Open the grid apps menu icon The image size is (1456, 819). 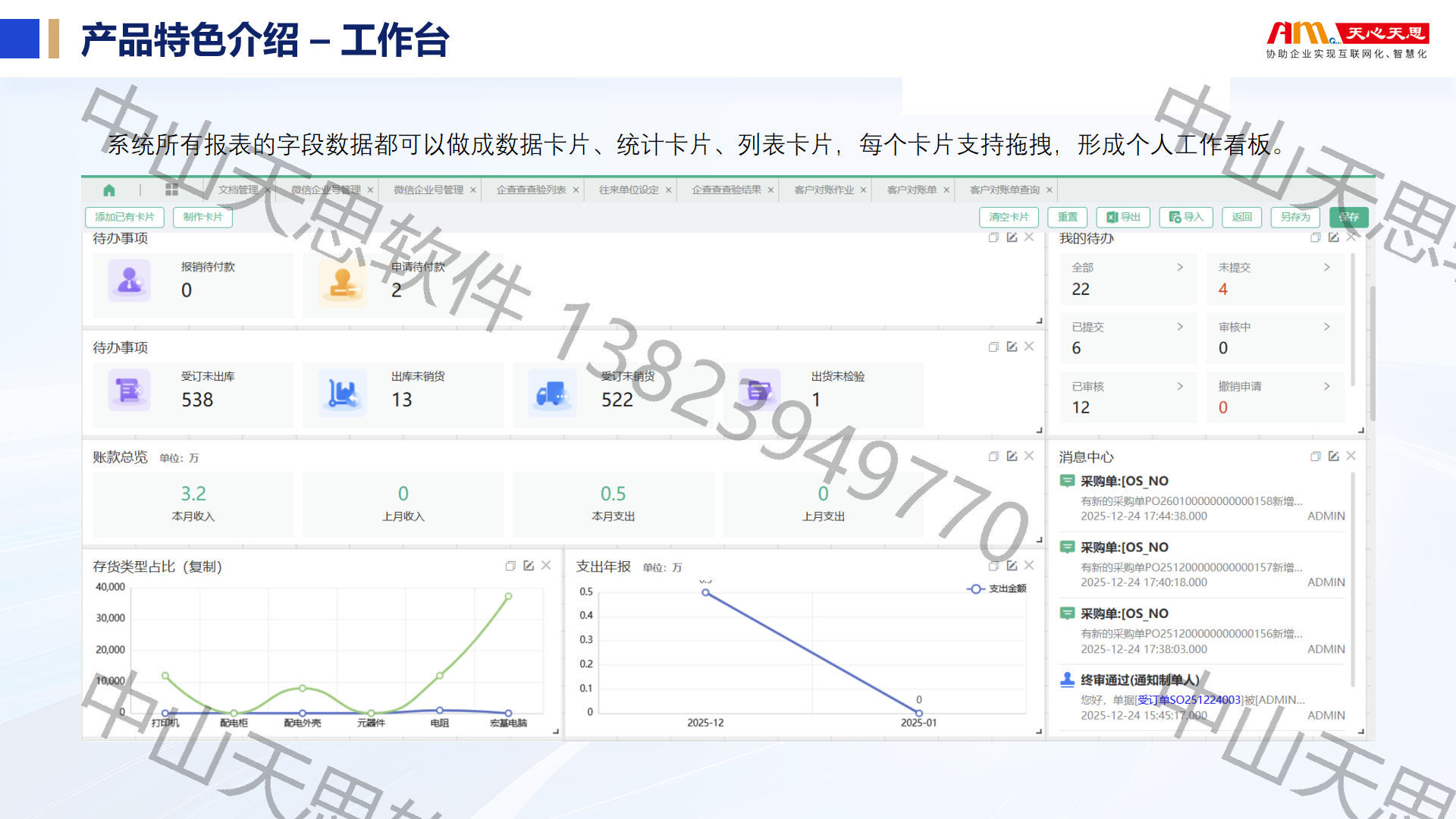(171, 190)
